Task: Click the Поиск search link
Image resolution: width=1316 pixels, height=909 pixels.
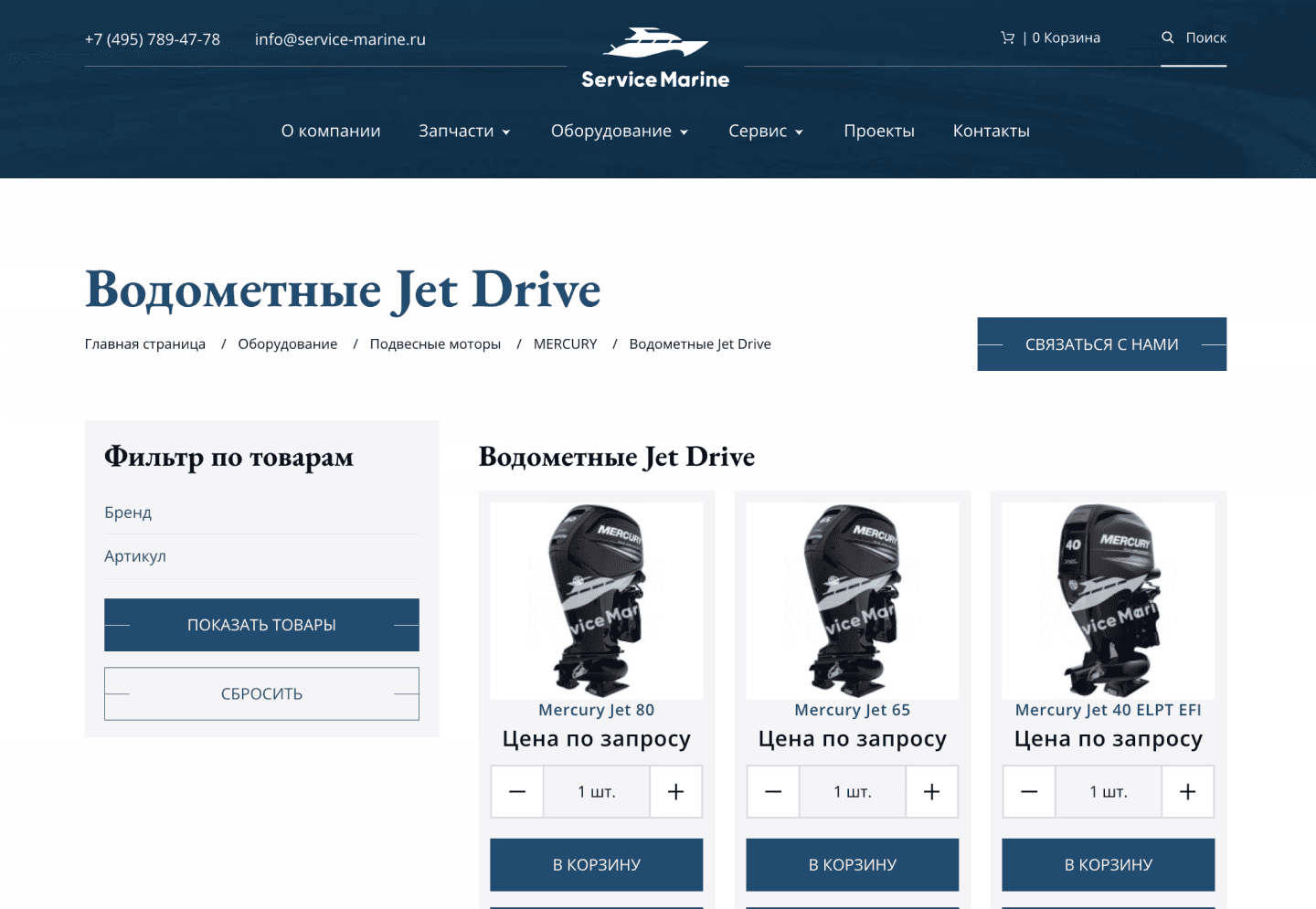Action: point(1206,37)
